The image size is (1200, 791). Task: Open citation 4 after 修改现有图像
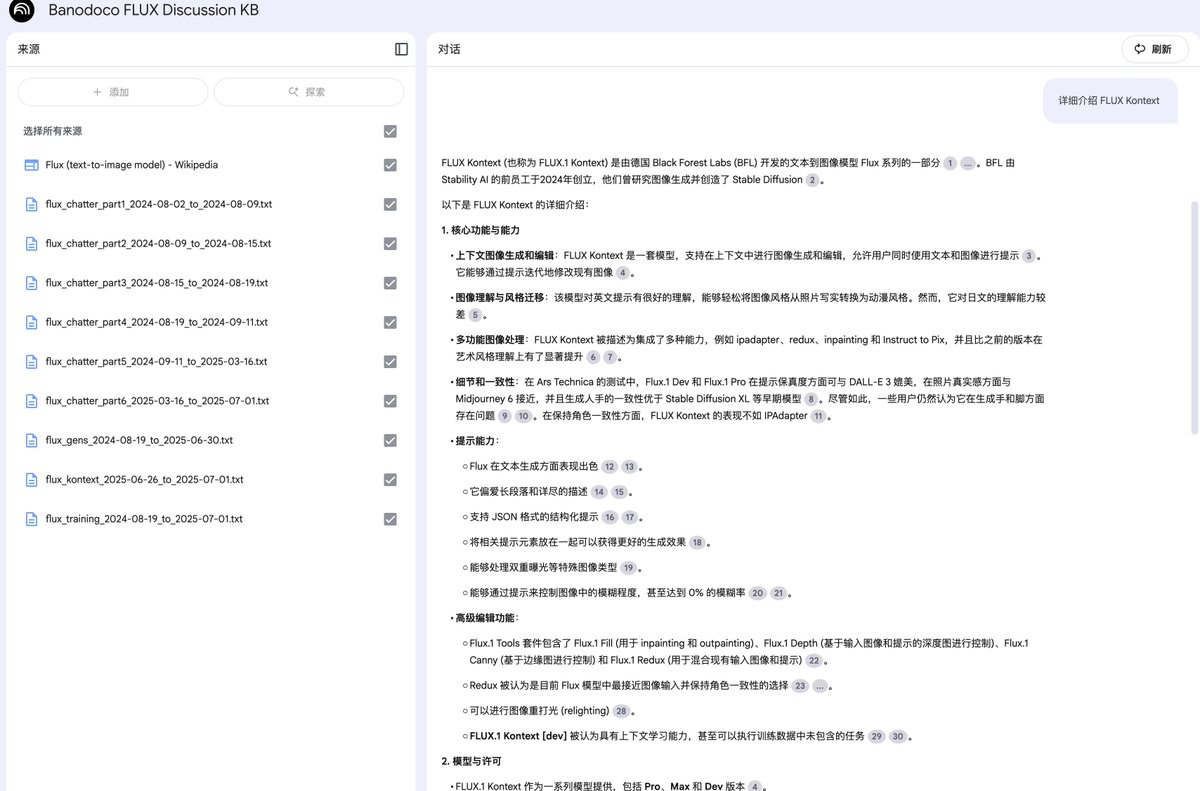point(623,273)
